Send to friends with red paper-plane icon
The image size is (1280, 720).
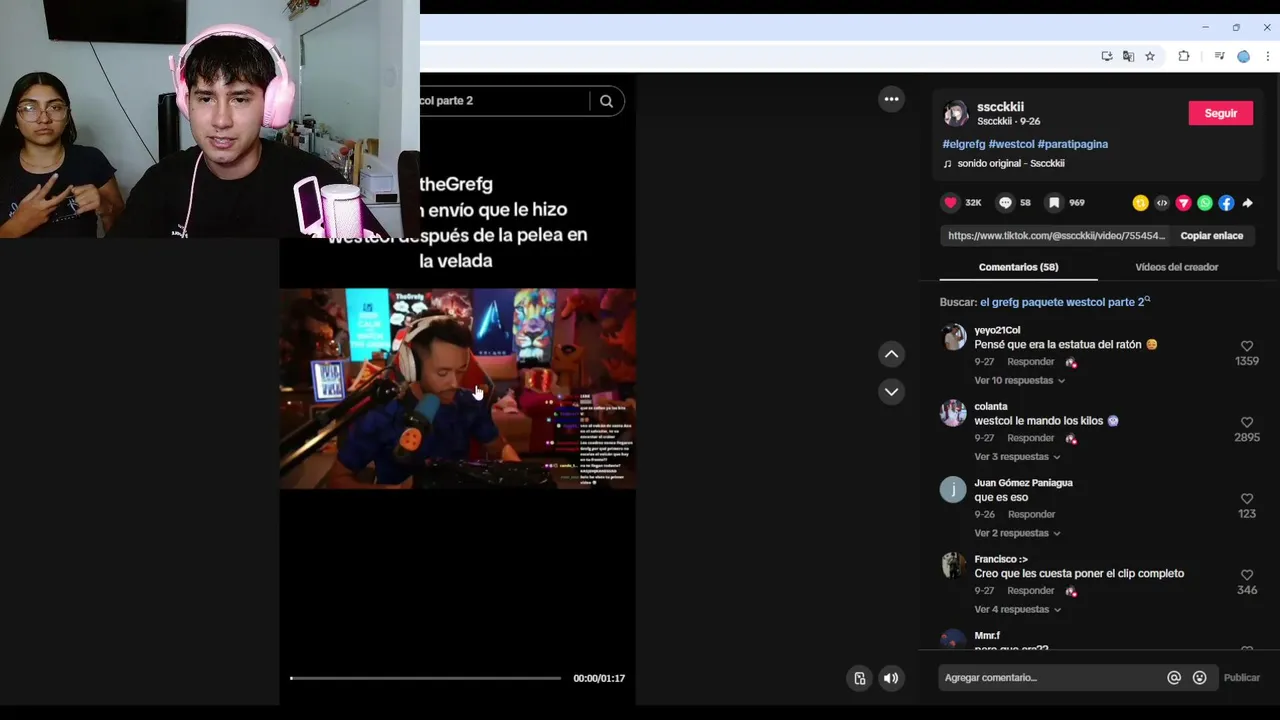(1183, 203)
